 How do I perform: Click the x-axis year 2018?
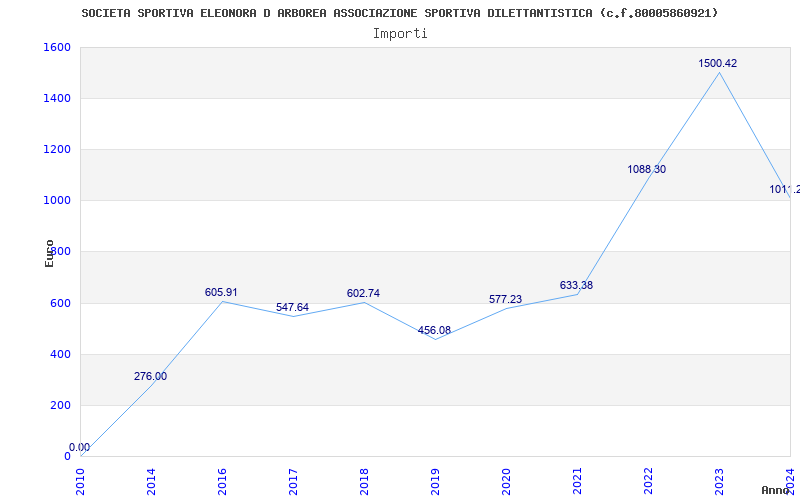pyautogui.click(x=364, y=482)
